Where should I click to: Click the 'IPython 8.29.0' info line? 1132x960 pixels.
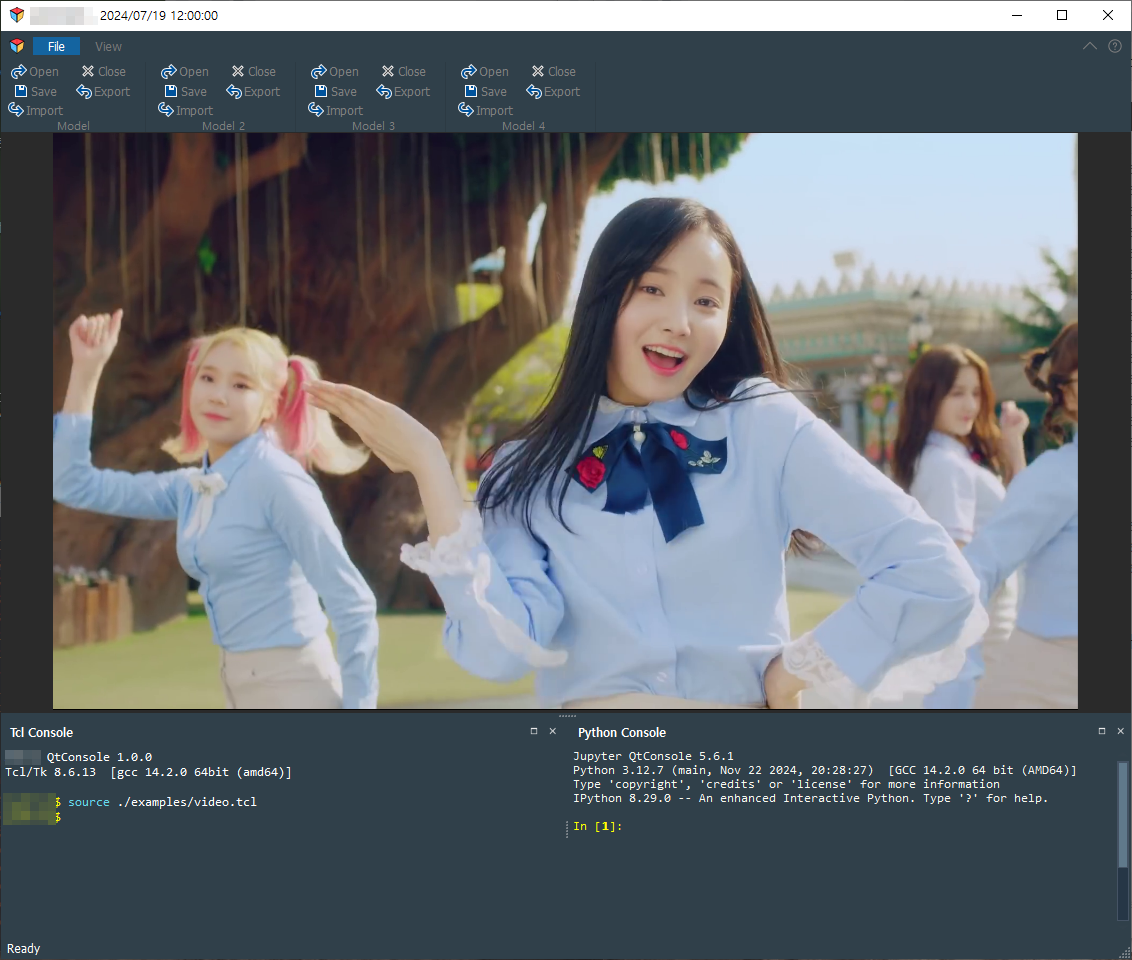point(810,798)
